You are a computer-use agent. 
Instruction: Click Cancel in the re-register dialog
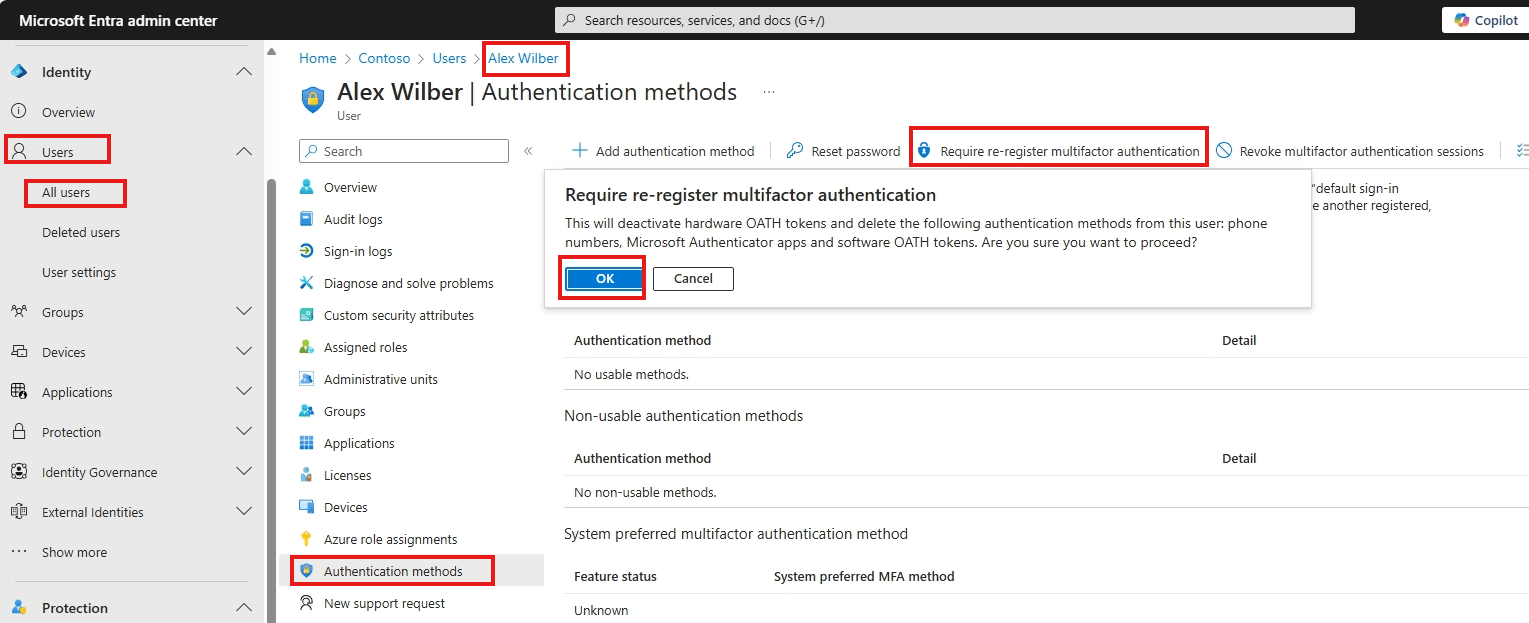[693, 279]
